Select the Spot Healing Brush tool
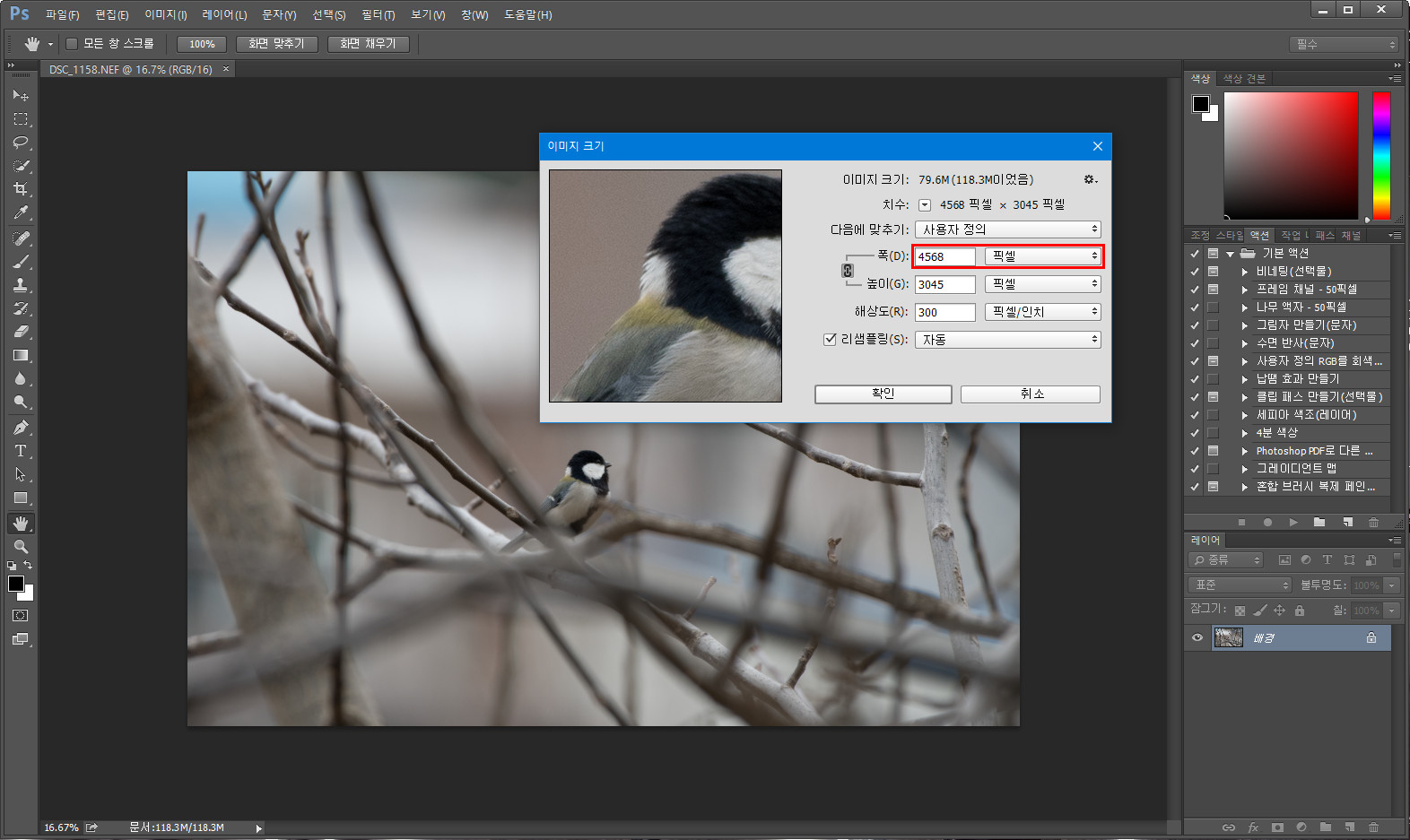Image resolution: width=1410 pixels, height=840 pixels. click(x=21, y=238)
